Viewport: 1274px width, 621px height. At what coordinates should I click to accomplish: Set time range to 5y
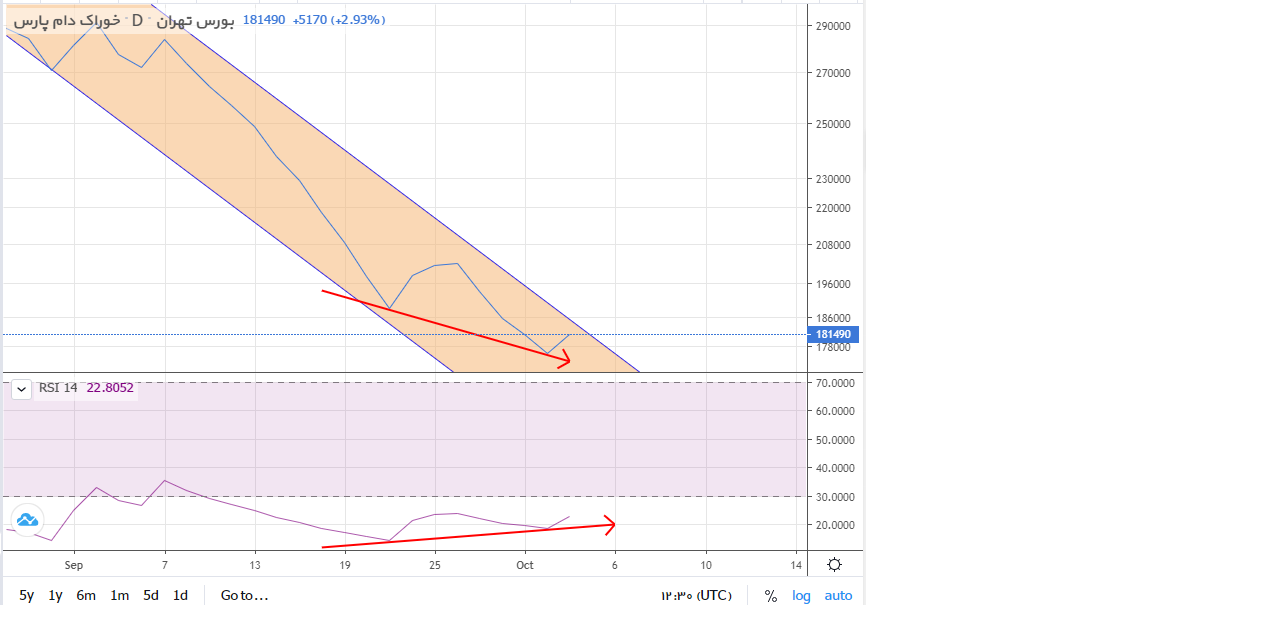pos(27,595)
